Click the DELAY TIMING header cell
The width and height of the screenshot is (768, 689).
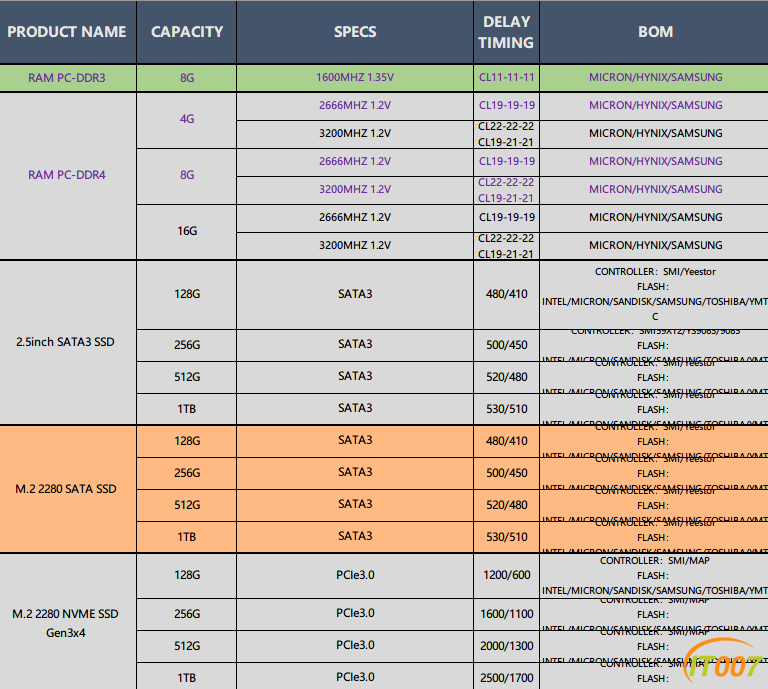506,32
